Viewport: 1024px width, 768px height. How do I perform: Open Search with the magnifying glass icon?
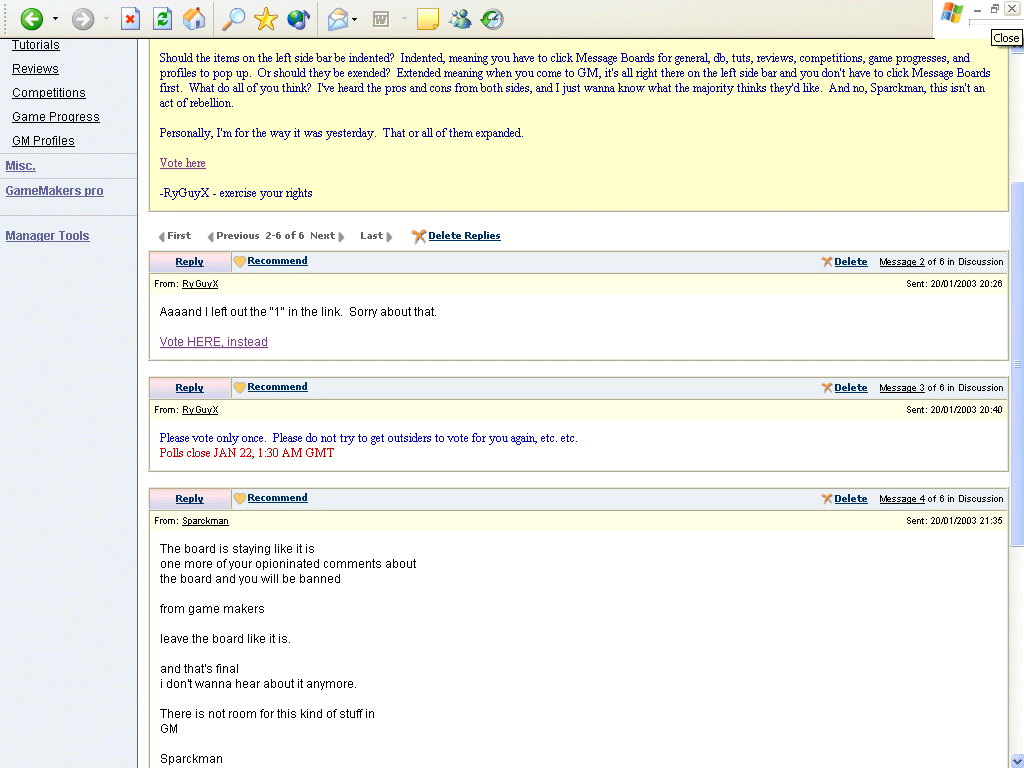(x=233, y=19)
